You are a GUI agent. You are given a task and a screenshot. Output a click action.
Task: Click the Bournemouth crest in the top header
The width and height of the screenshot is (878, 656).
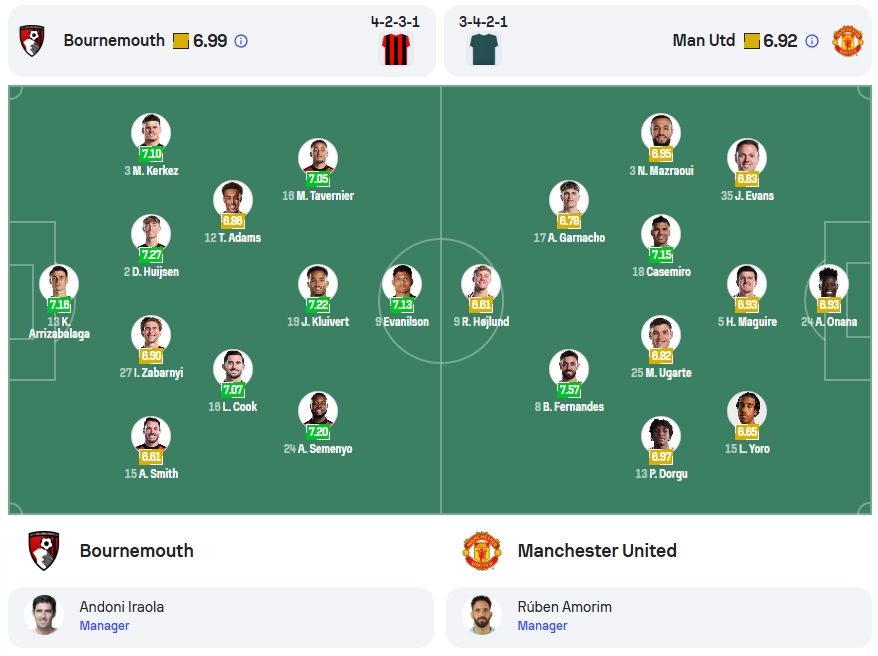coord(32,40)
